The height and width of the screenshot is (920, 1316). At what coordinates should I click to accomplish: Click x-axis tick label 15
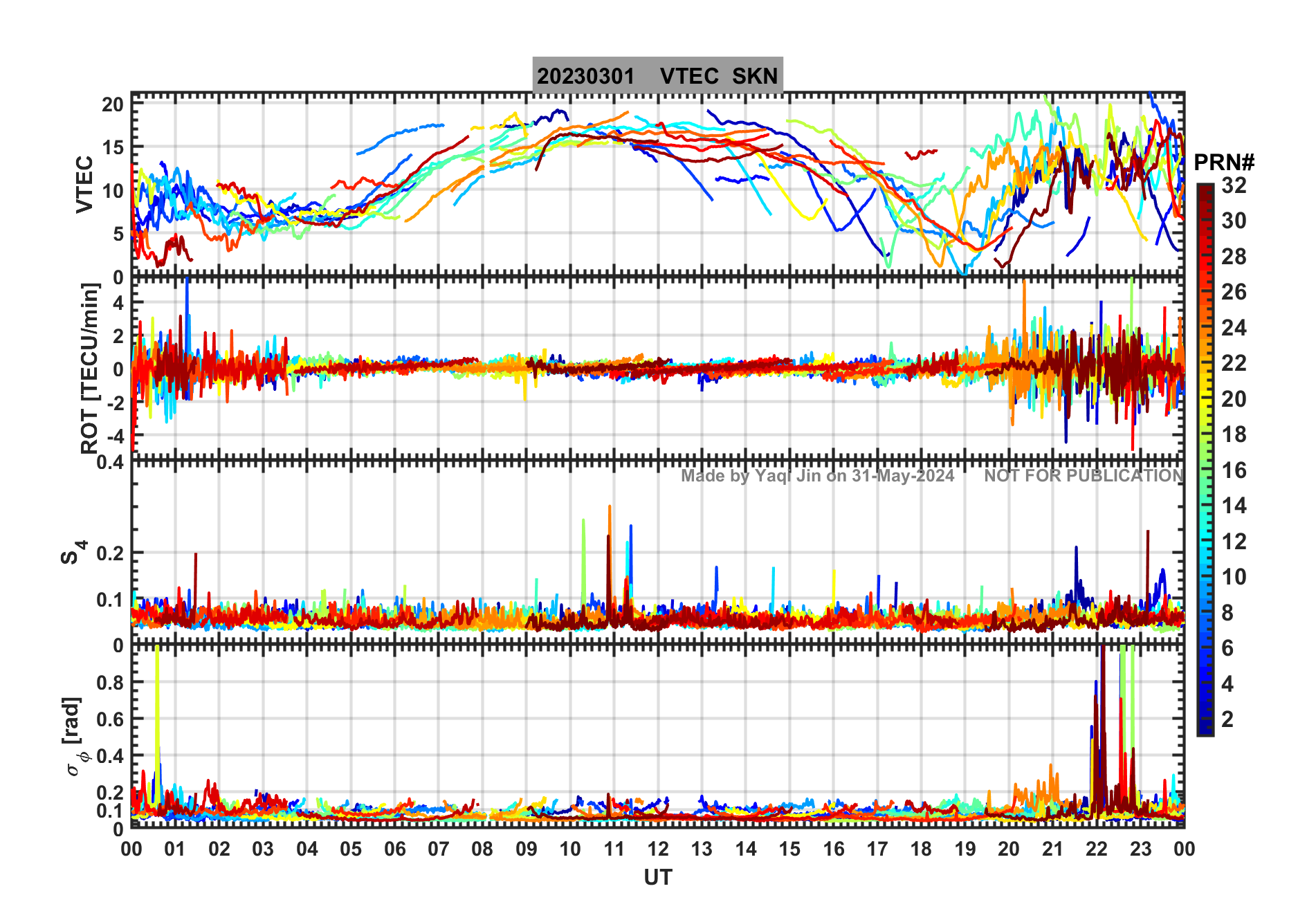789,849
